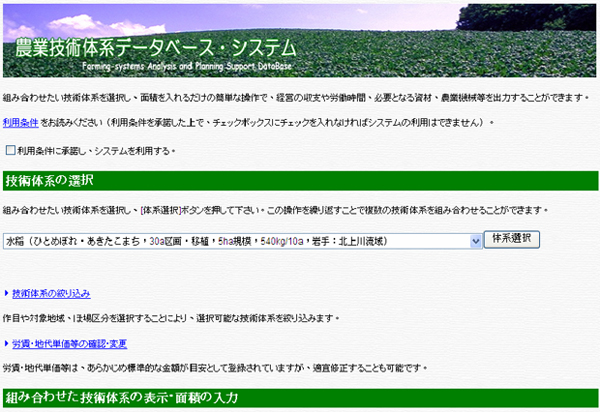Open the 技術体系 dropdown arrow
Viewport: 600px width, 412px height.
475,241
